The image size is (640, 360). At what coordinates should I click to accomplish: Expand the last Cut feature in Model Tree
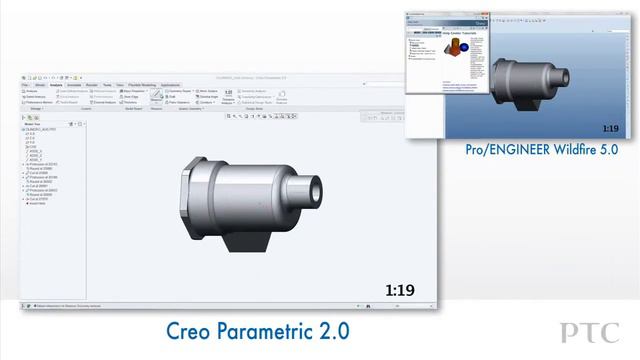(x=23, y=199)
